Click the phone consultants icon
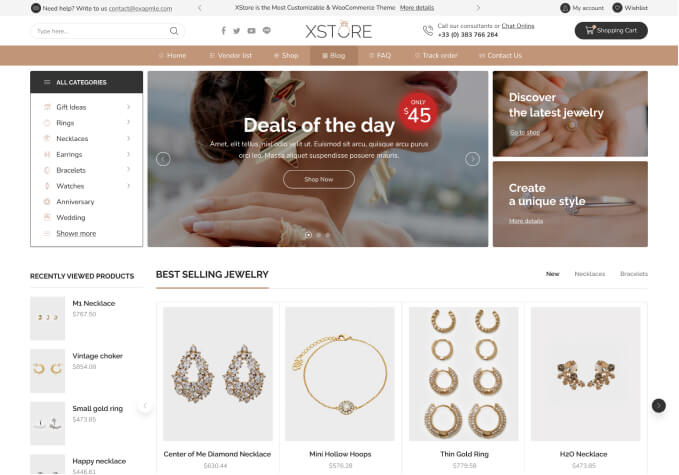The height and width of the screenshot is (475, 679). (428, 31)
